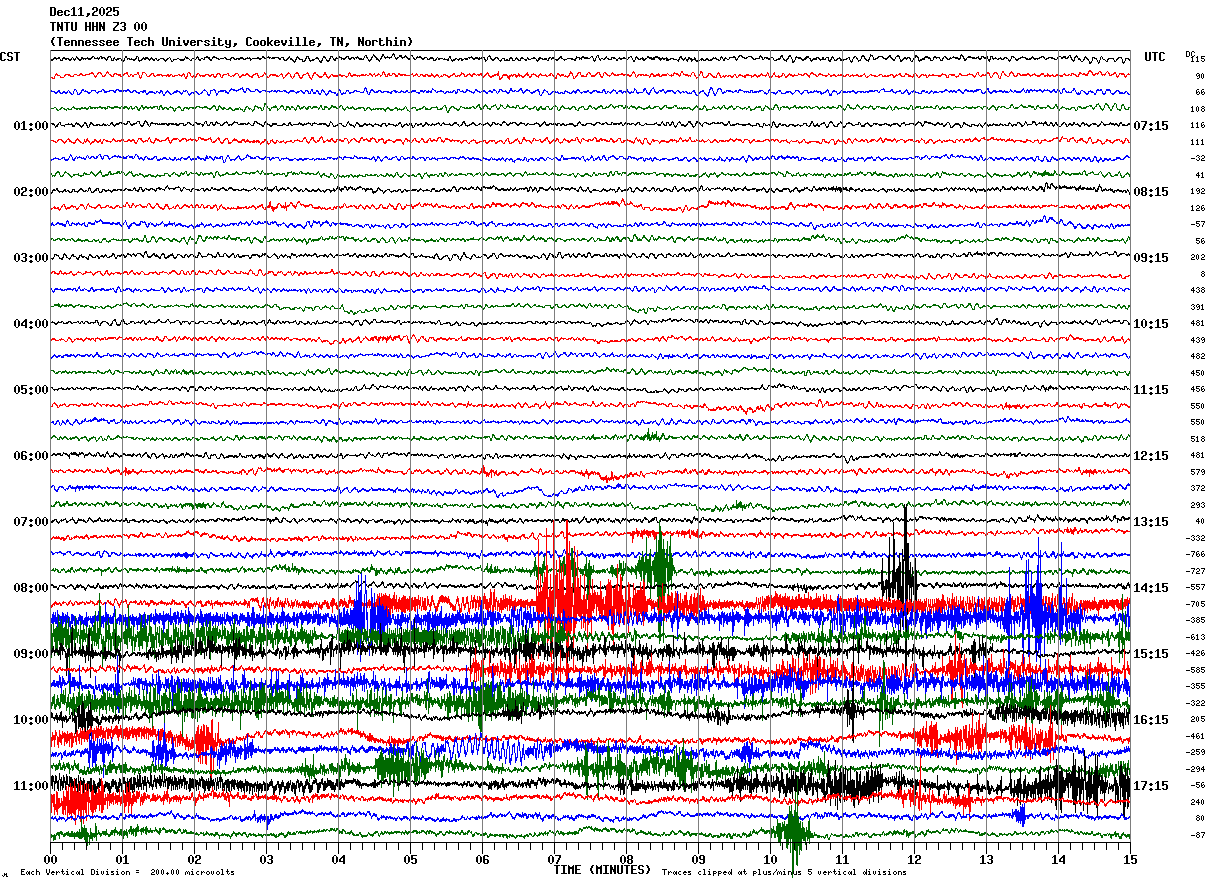Screen dimensions: 1210x886
Task: Click the 200.00 microvolts vertical division note
Action: click(x=127, y=873)
